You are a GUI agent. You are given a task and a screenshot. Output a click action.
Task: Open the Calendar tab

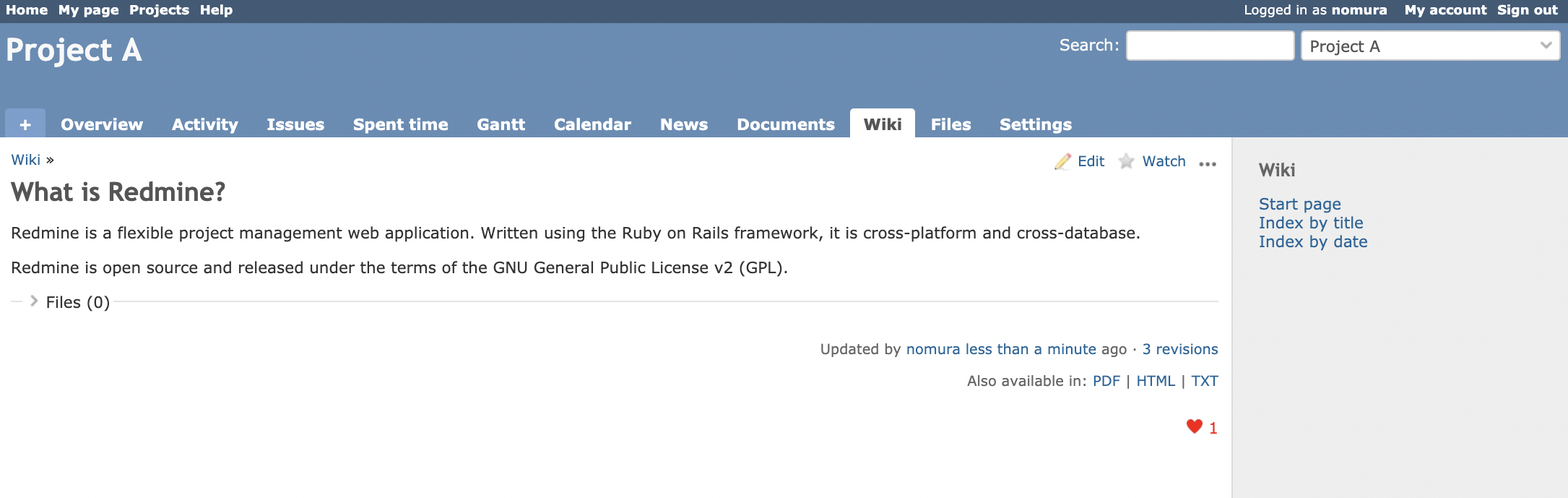coord(593,124)
